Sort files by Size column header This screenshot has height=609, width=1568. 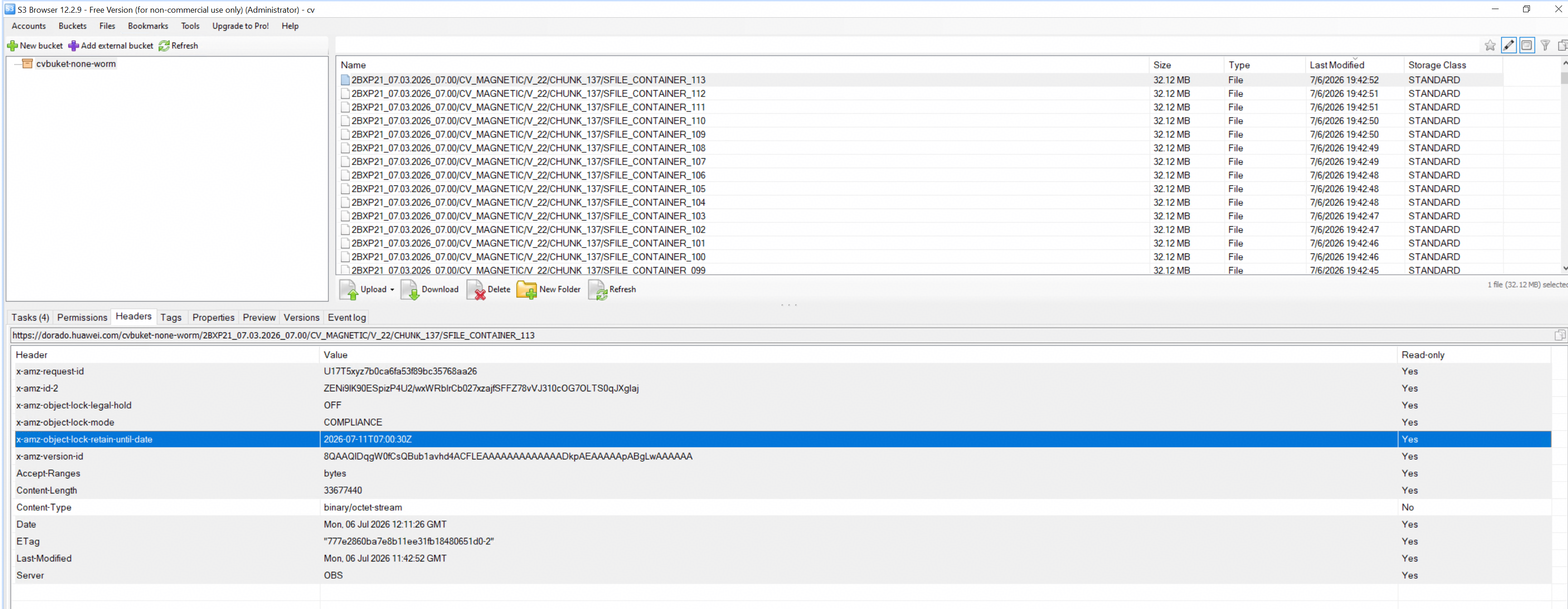[x=1186, y=65]
